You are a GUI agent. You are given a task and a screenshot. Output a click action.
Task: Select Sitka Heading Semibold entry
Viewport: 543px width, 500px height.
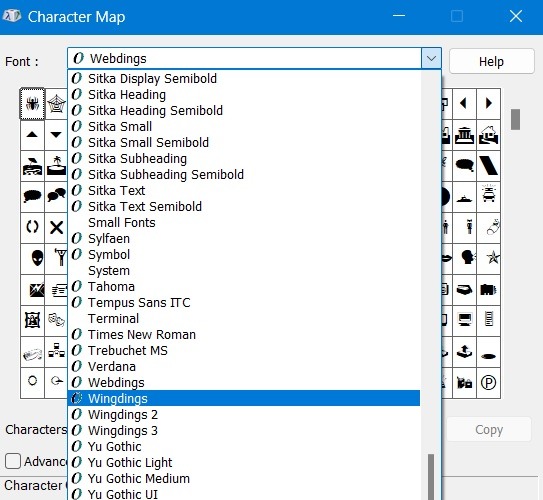point(244,111)
